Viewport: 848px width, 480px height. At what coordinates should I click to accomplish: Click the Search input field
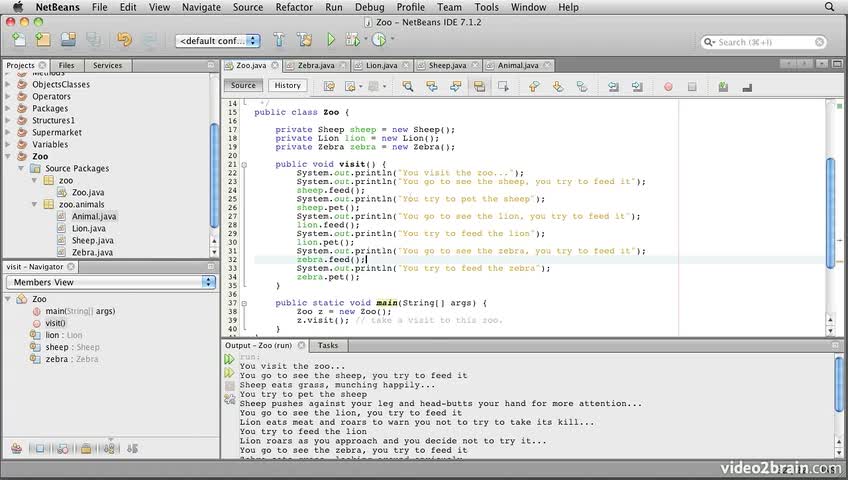coord(765,42)
